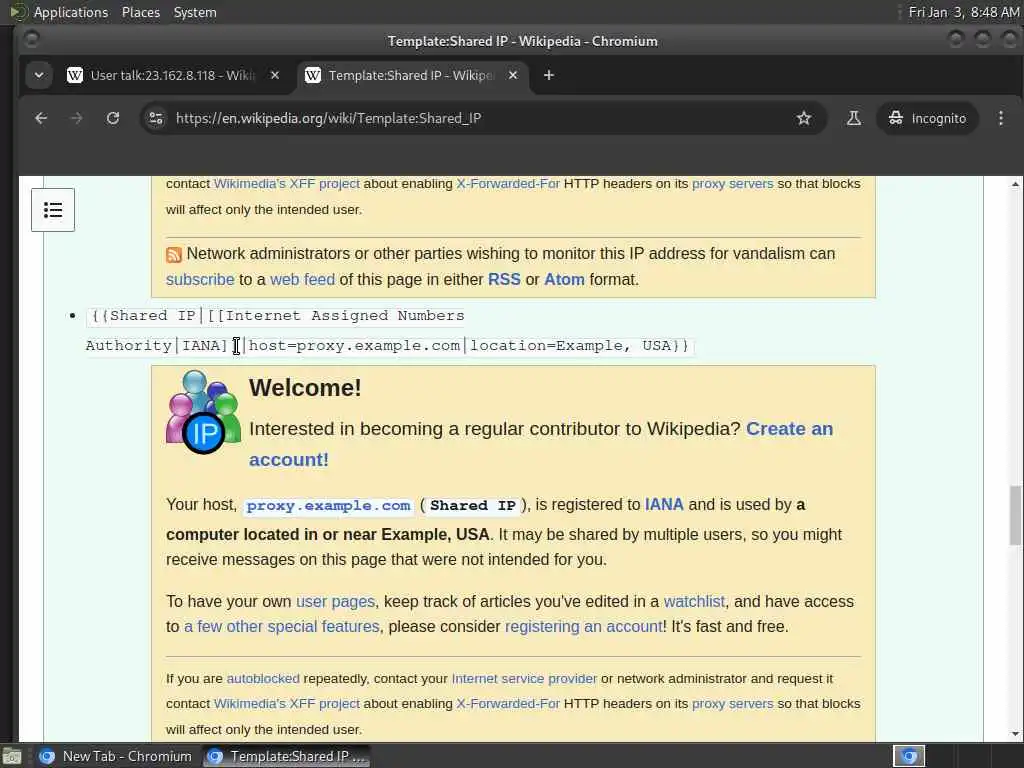Open the Atom format link
This screenshot has height=768, width=1024.
point(564,280)
